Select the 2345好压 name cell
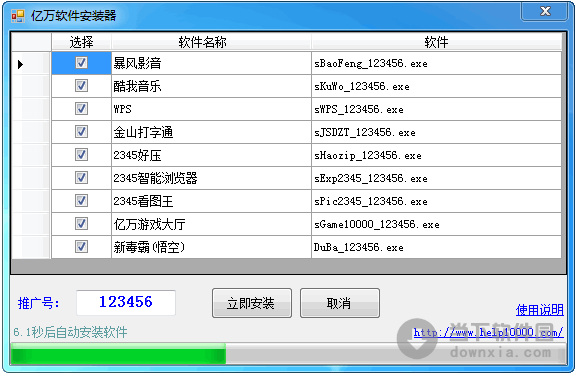577x376 pixels. click(211, 155)
